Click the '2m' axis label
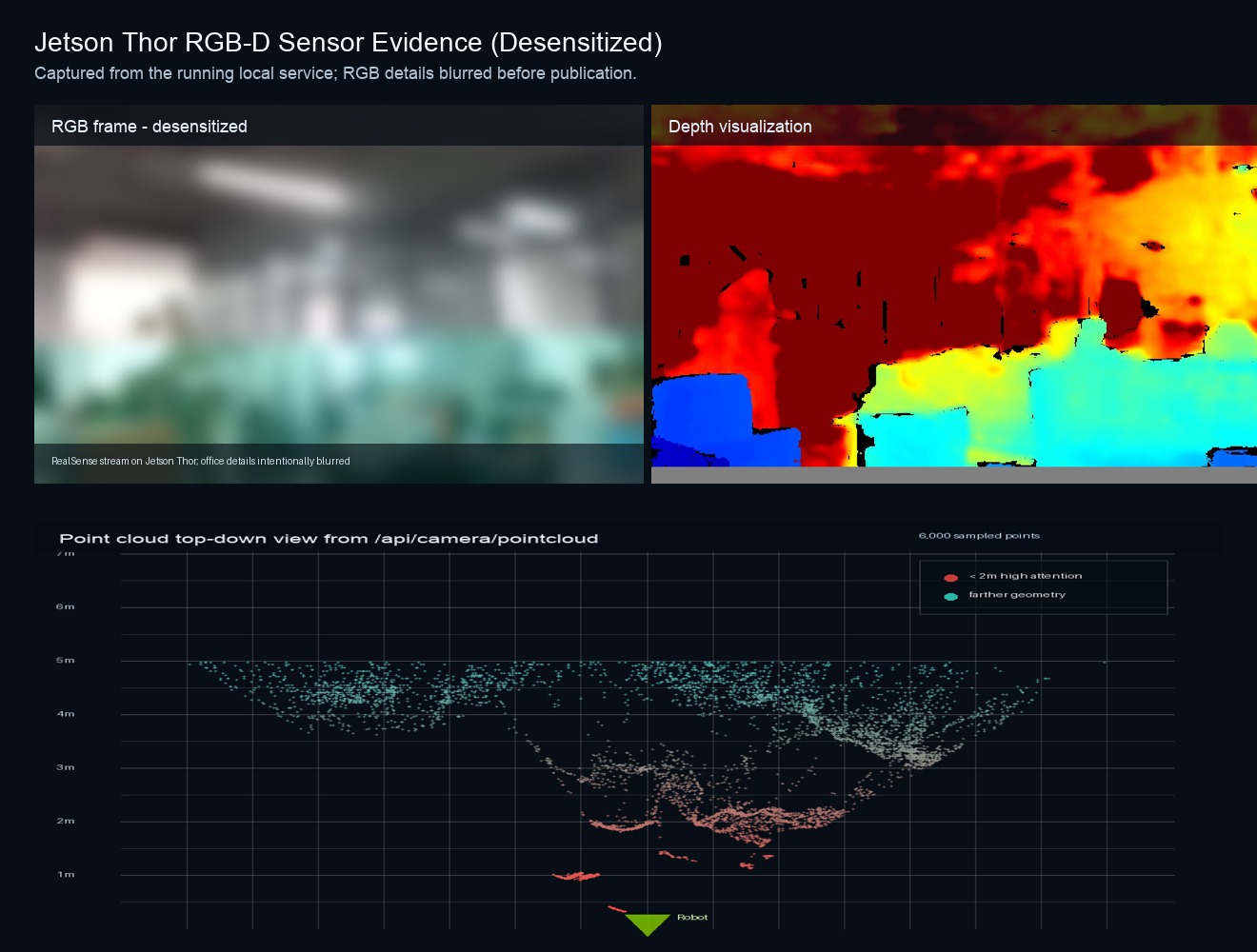This screenshot has width=1257, height=952. [65, 821]
